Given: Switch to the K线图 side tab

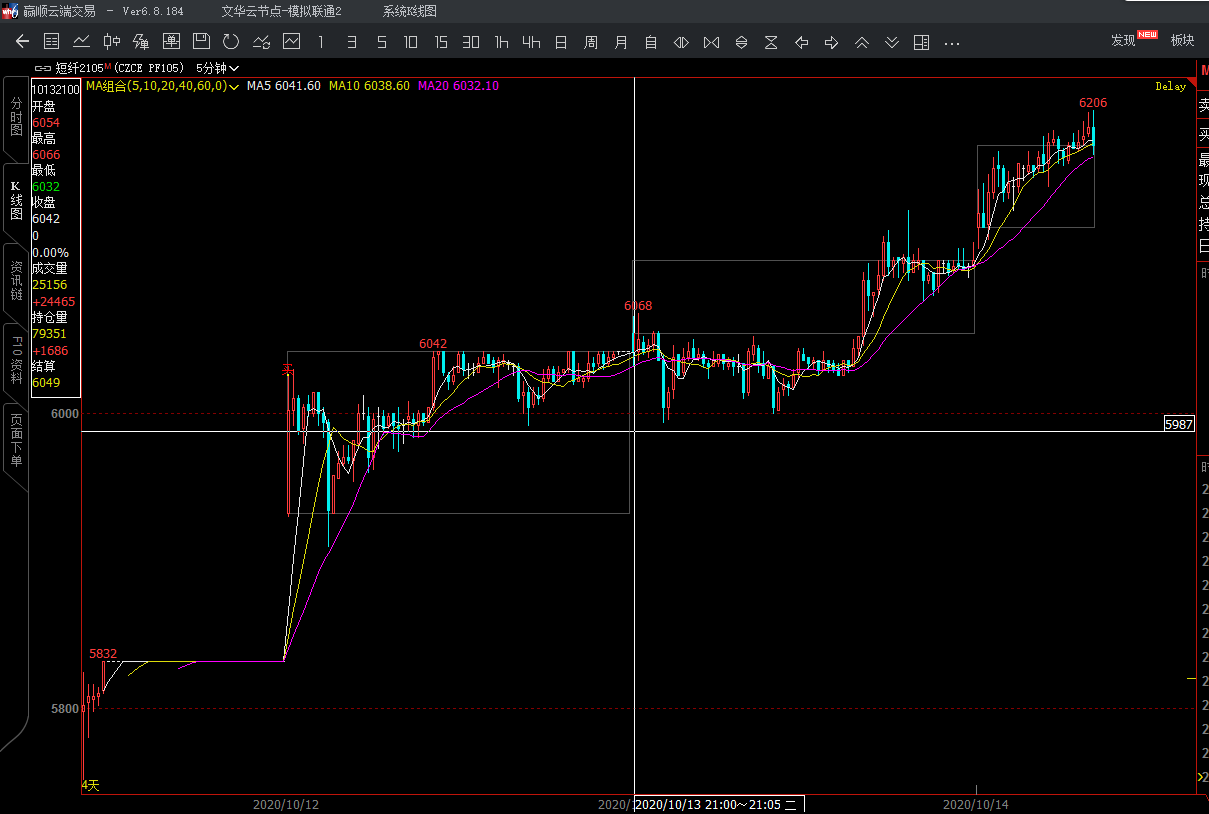Looking at the screenshot, I should tap(16, 201).
